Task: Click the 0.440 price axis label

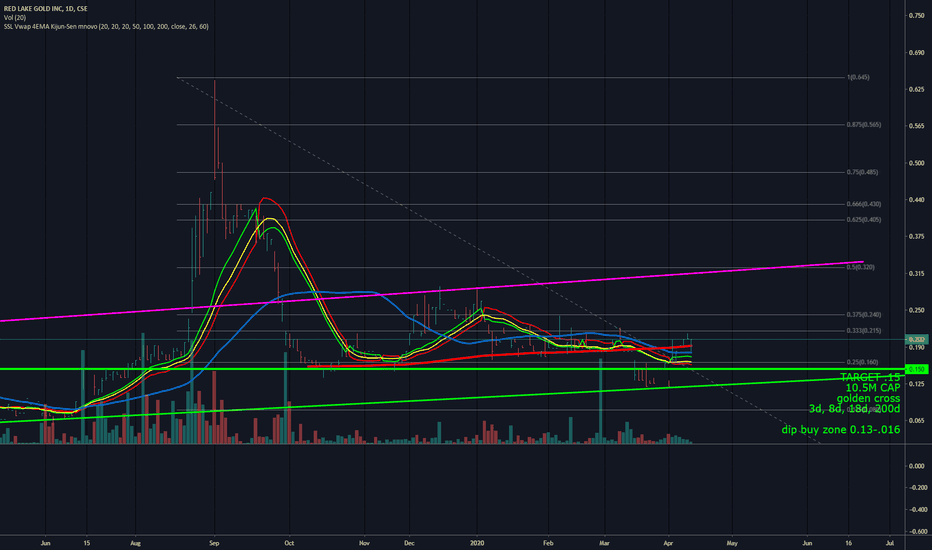Action: (916, 200)
